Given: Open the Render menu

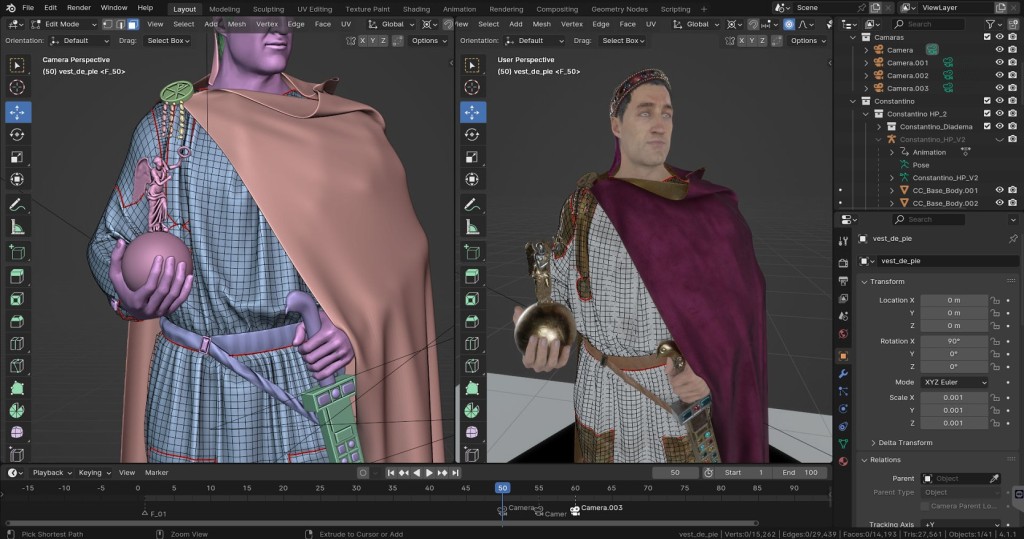Looking at the screenshot, I should (78, 8).
